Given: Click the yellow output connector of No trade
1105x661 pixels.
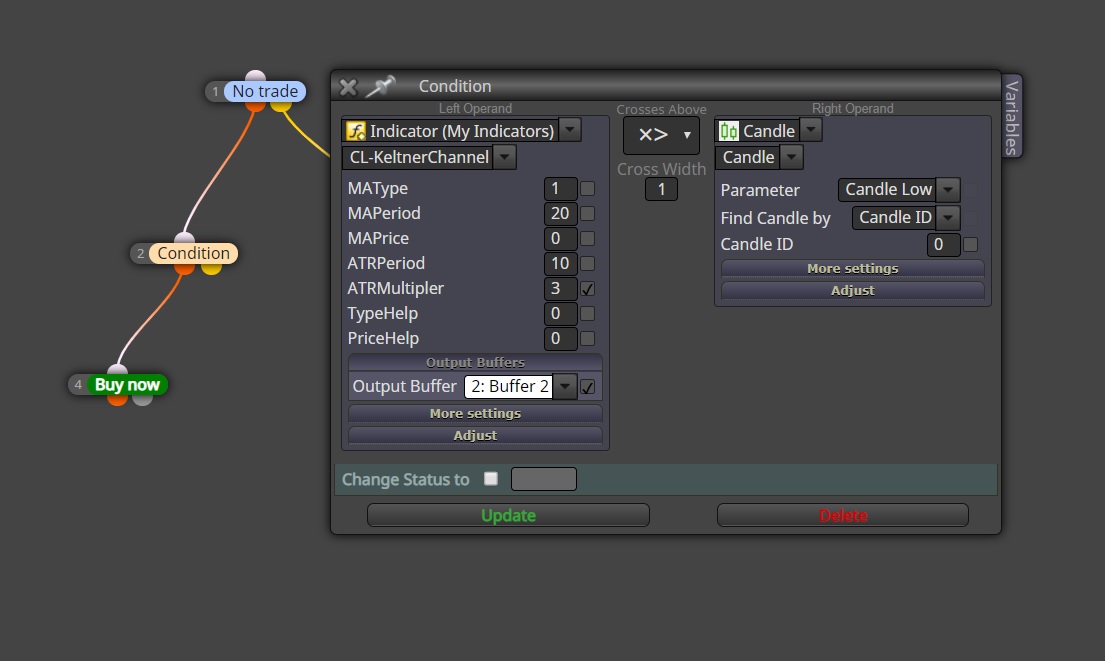Looking at the screenshot, I should tap(280, 105).
